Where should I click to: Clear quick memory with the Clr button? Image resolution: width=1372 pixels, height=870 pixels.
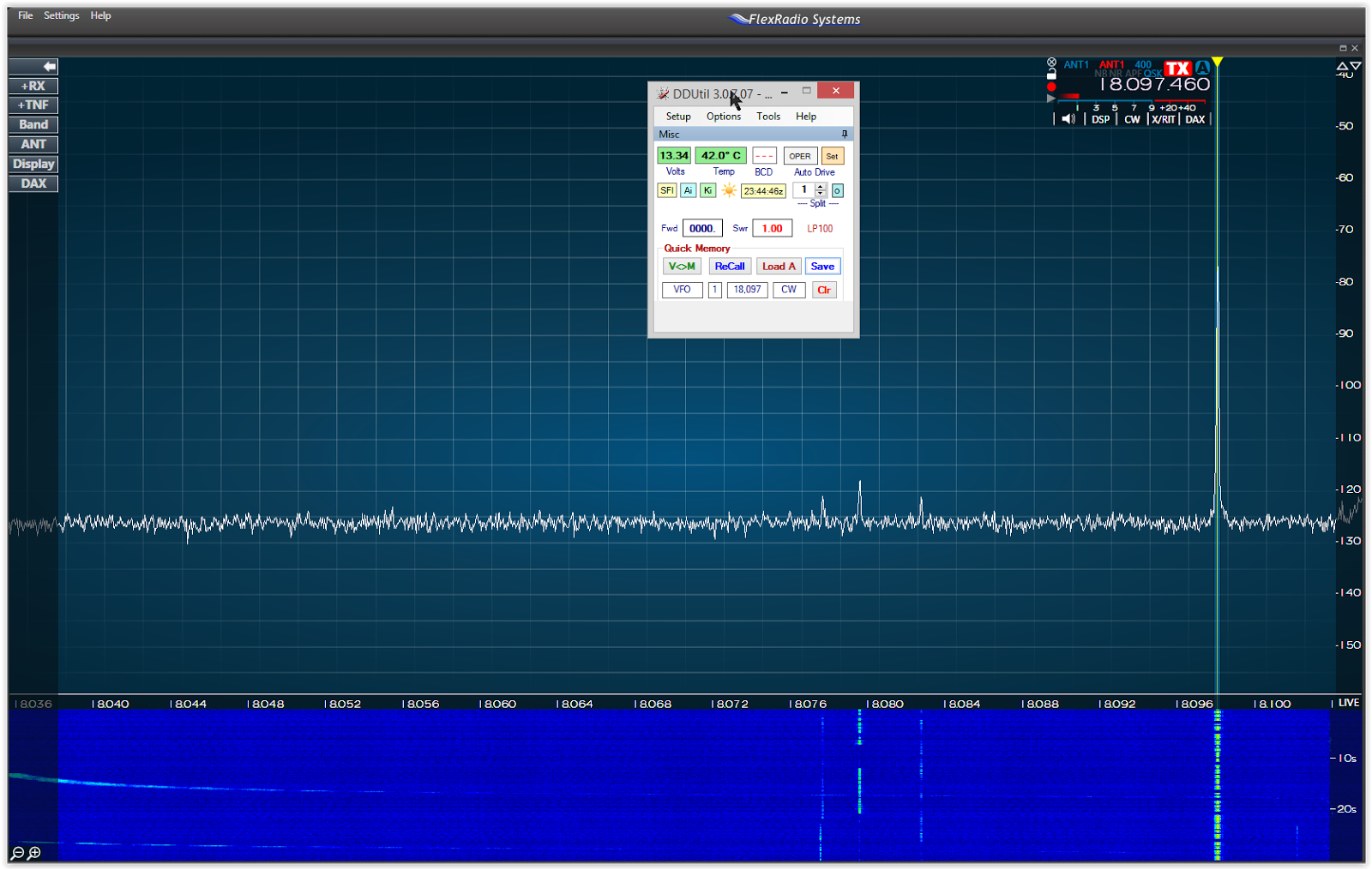coord(824,290)
